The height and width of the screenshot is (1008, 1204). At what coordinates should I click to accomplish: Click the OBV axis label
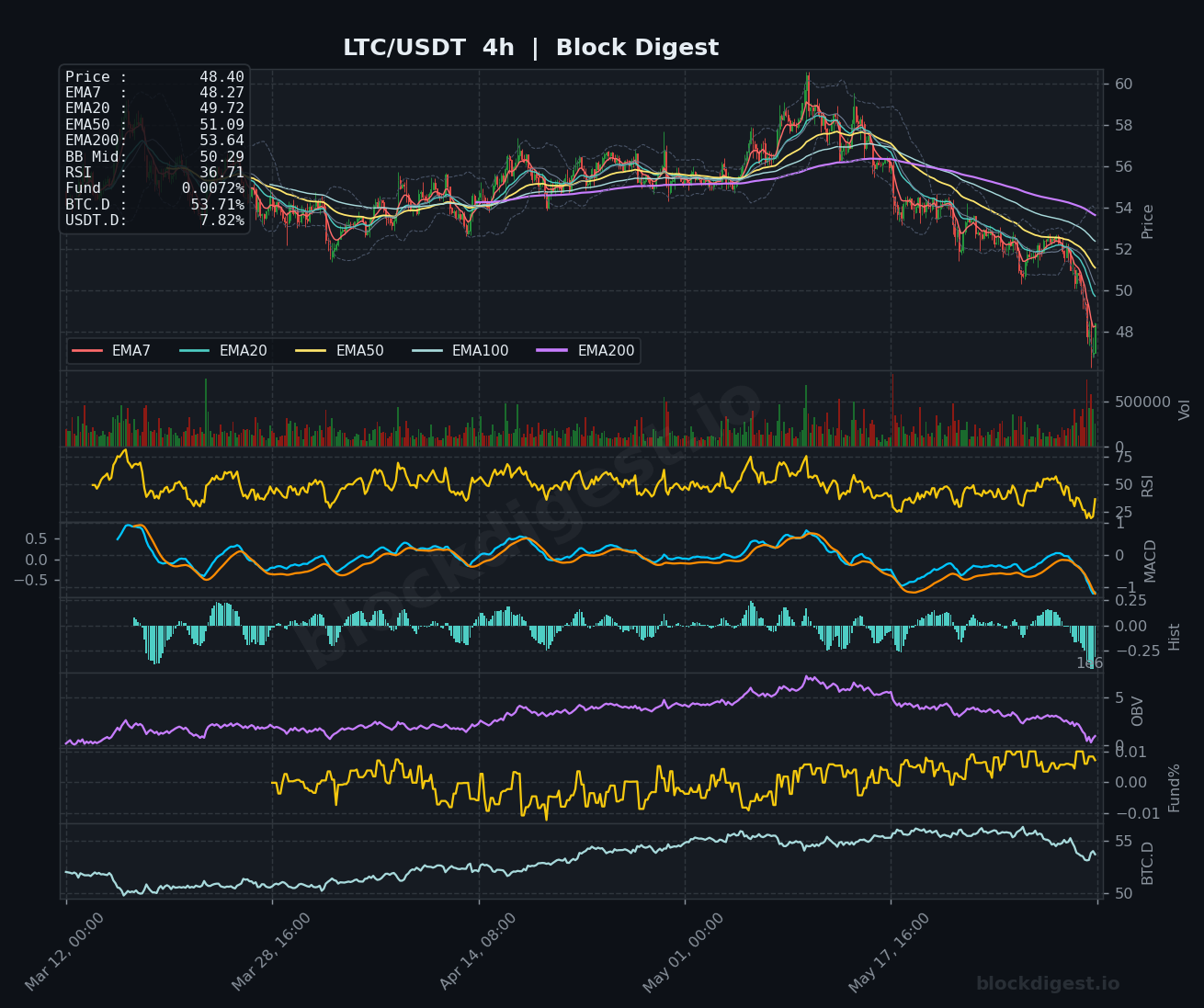(1137, 711)
